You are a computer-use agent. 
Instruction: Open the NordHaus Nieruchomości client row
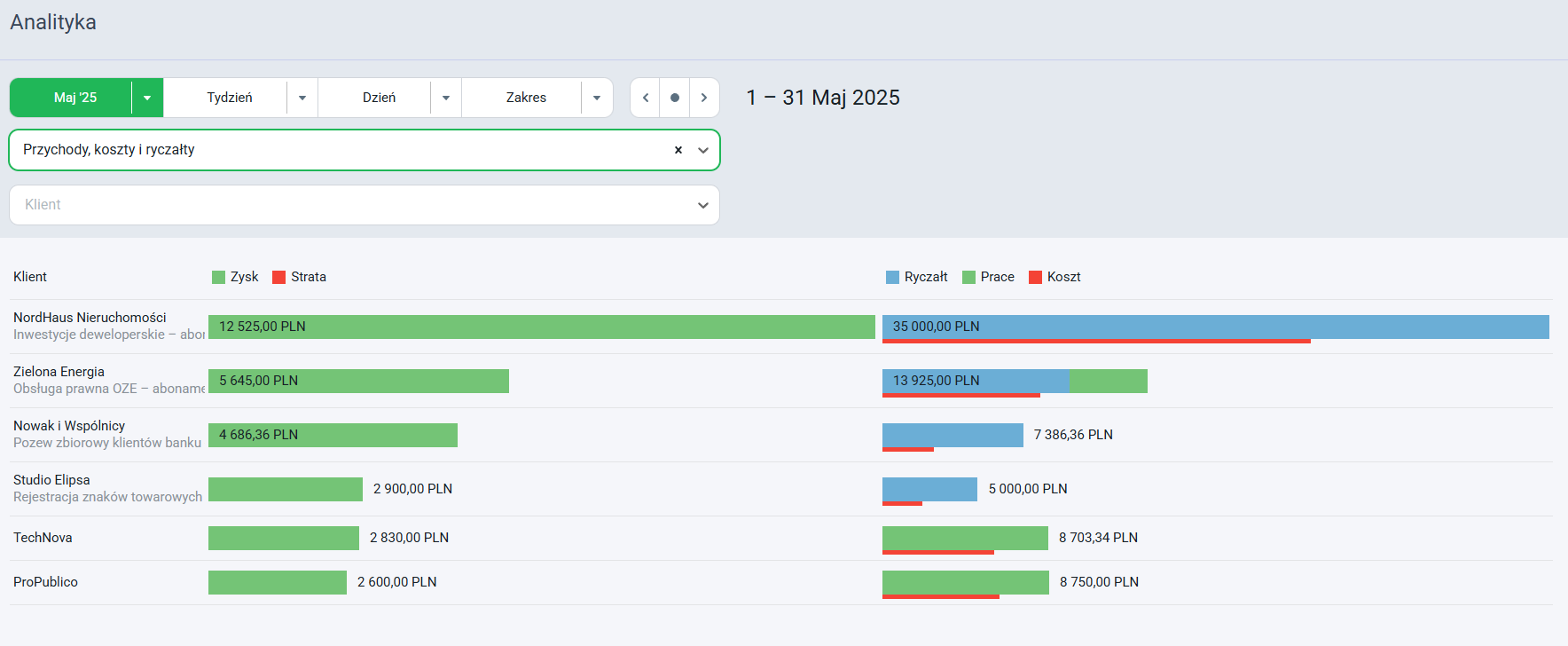[x=780, y=327]
